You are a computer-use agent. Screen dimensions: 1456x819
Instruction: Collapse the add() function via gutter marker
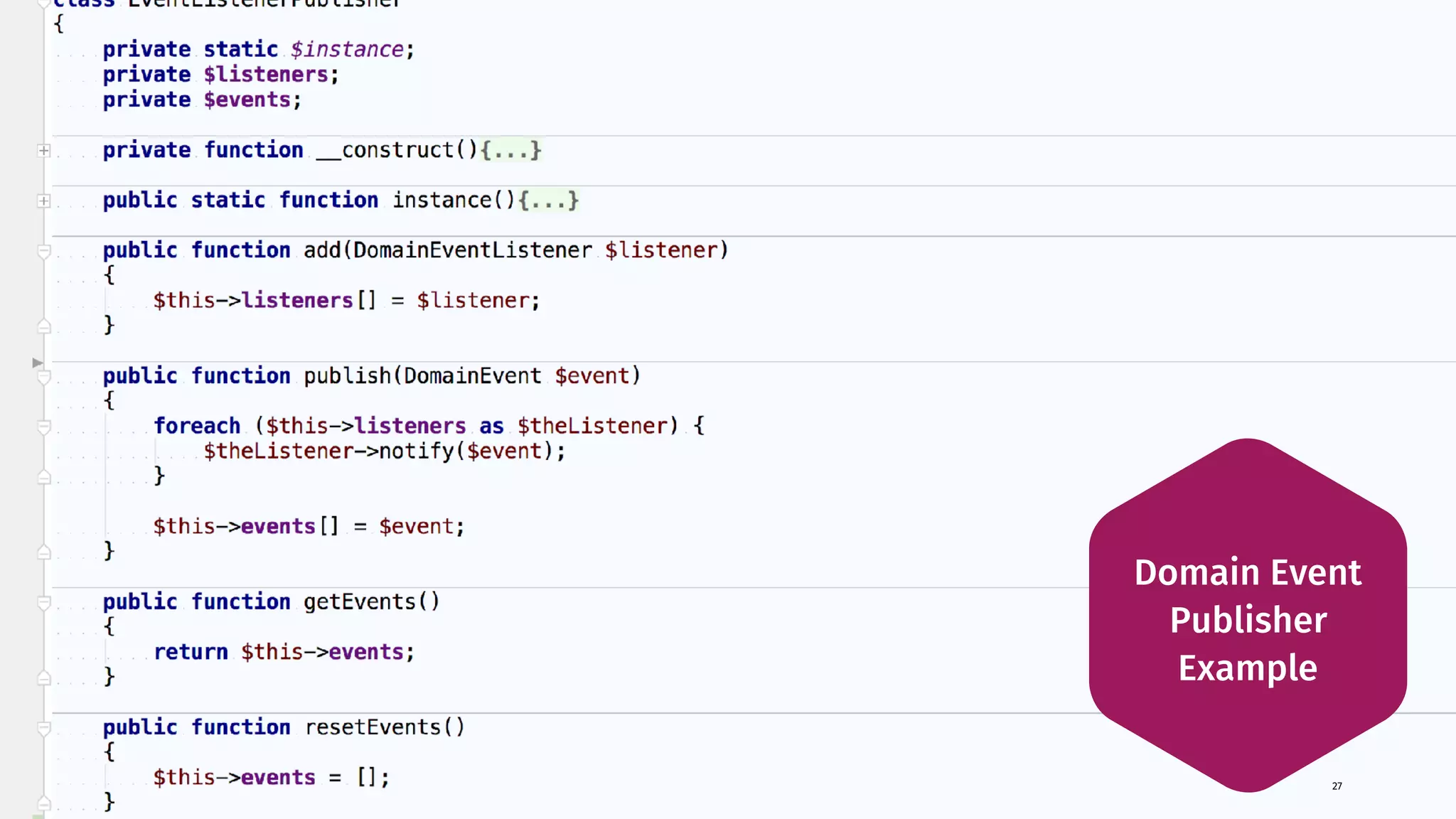(x=43, y=252)
